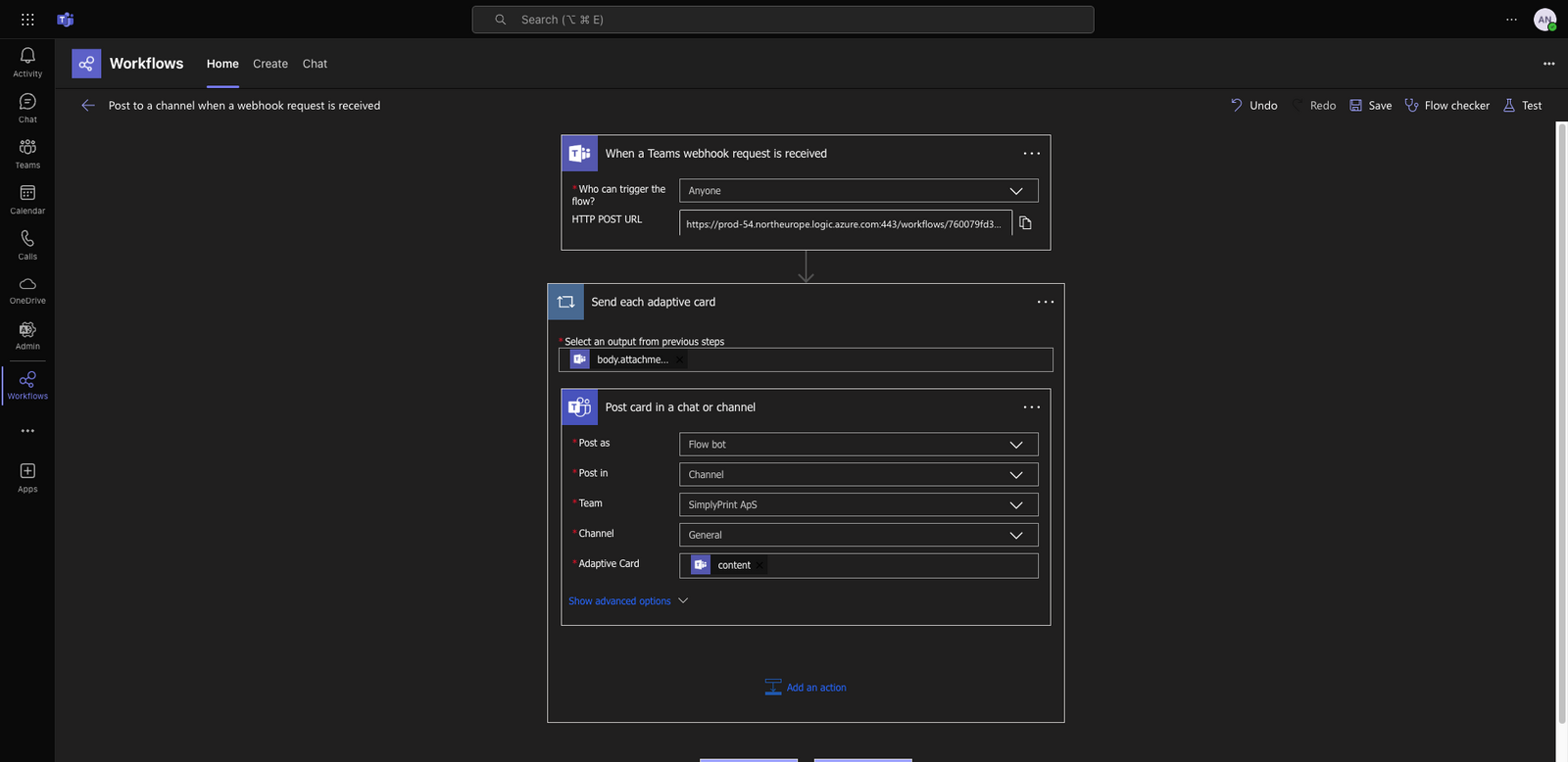Open menu for Post card action
The width and height of the screenshot is (1568, 762).
coord(1031,407)
